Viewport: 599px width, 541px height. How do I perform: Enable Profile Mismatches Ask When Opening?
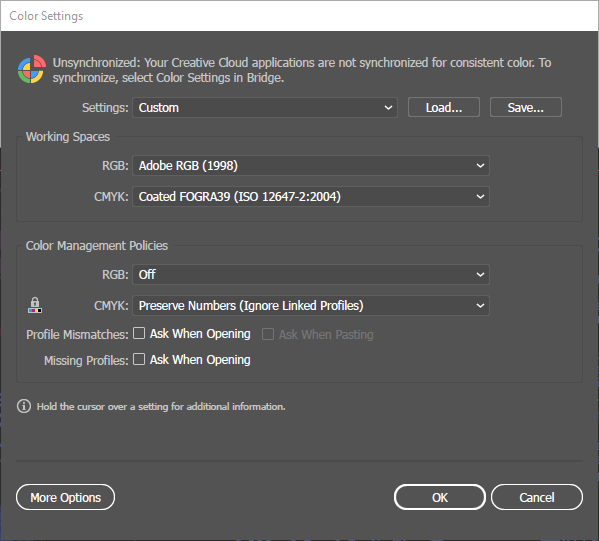click(x=139, y=333)
